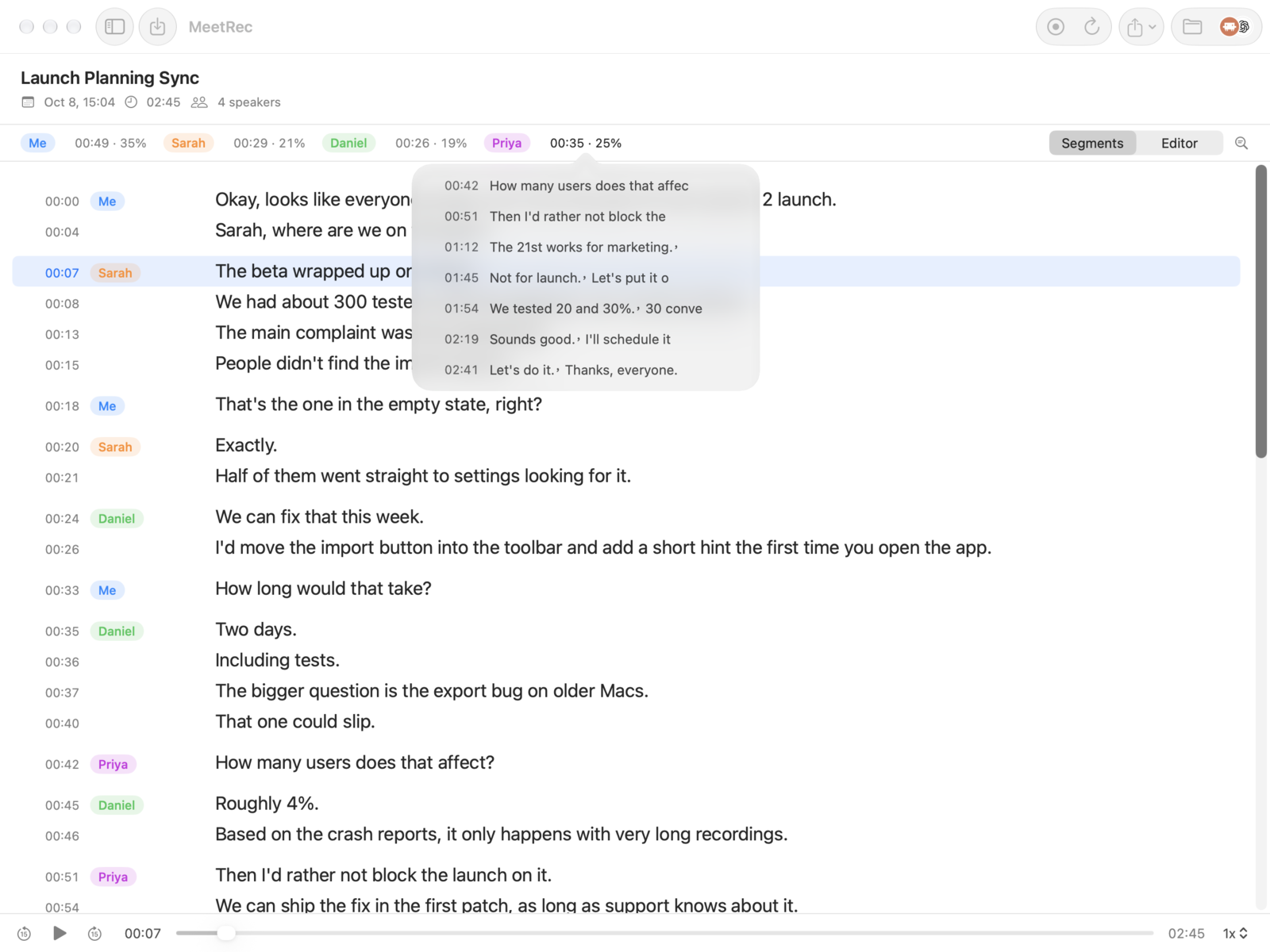Select the Sarah speaker chip in header
This screenshot has height=952, width=1270.
(x=188, y=143)
